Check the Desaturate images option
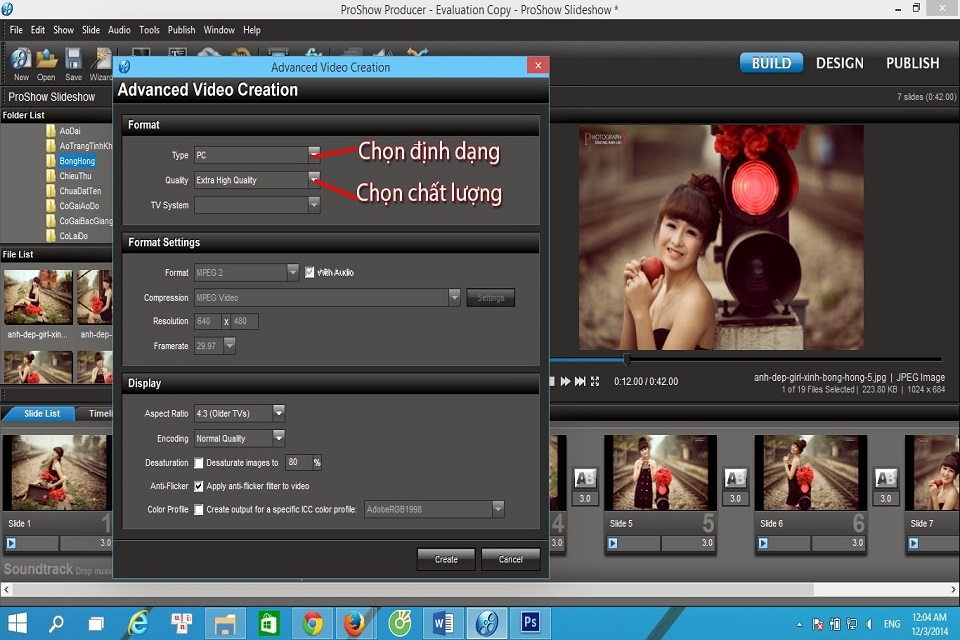The height and width of the screenshot is (640, 960). pyautogui.click(x=198, y=462)
